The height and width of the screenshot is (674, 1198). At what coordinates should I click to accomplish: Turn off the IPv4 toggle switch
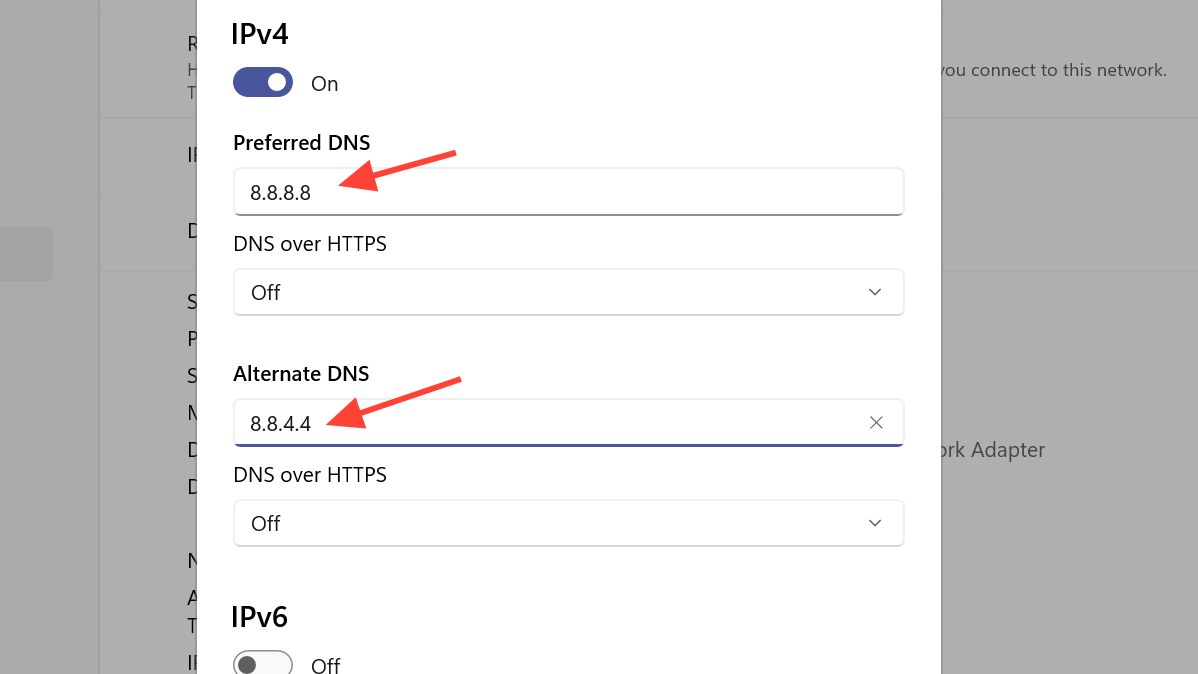click(263, 83)
